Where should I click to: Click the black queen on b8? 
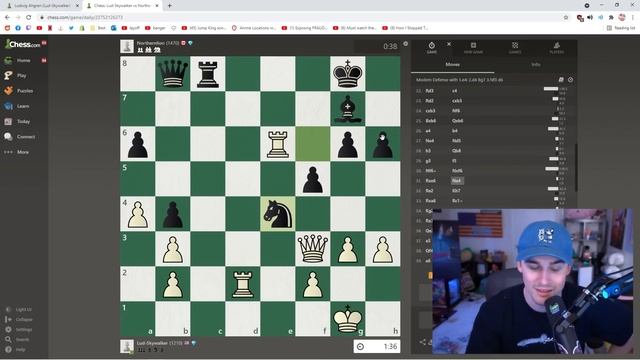tap(173, 74)
